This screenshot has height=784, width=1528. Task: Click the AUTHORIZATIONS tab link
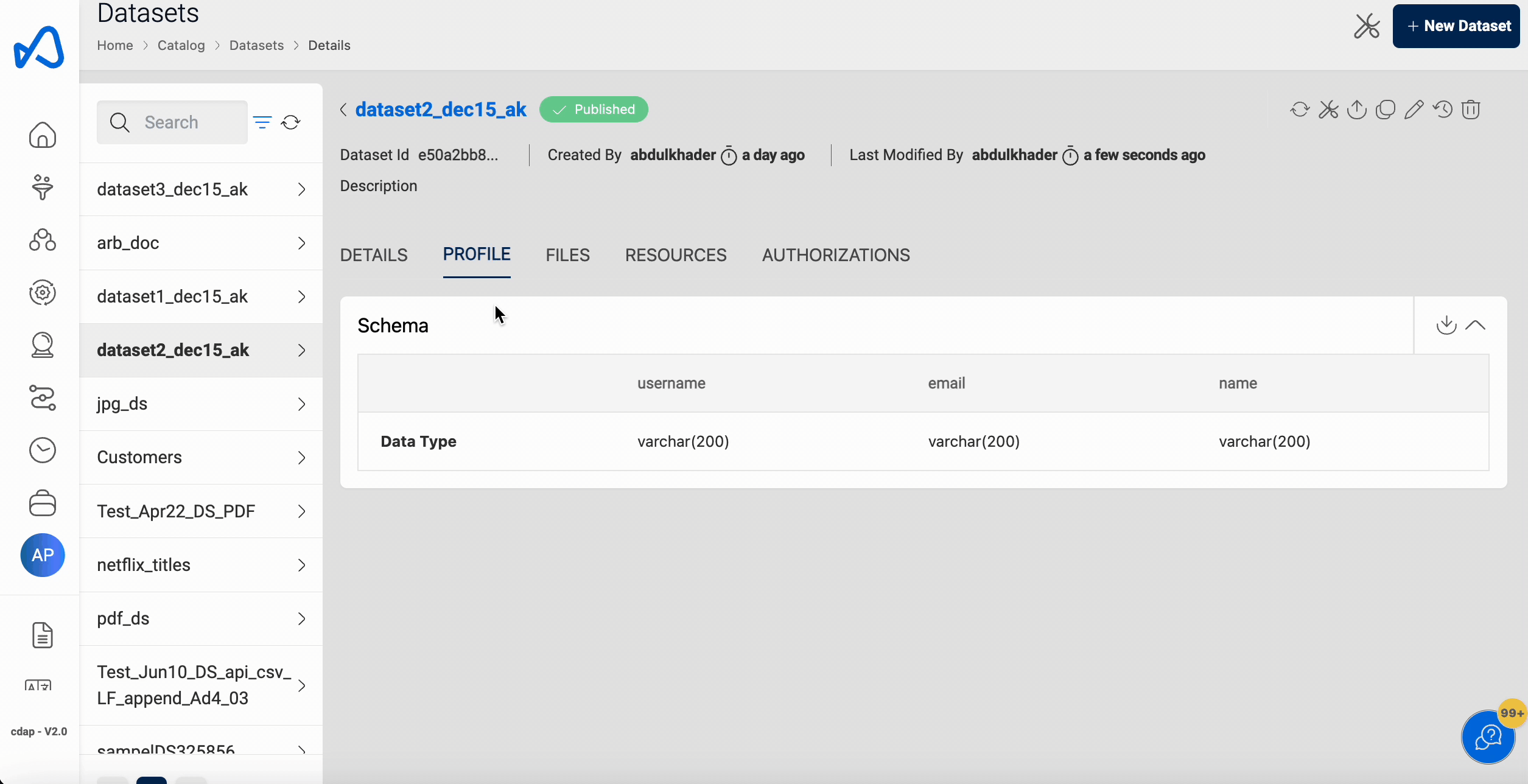click(x=836, y=255)
